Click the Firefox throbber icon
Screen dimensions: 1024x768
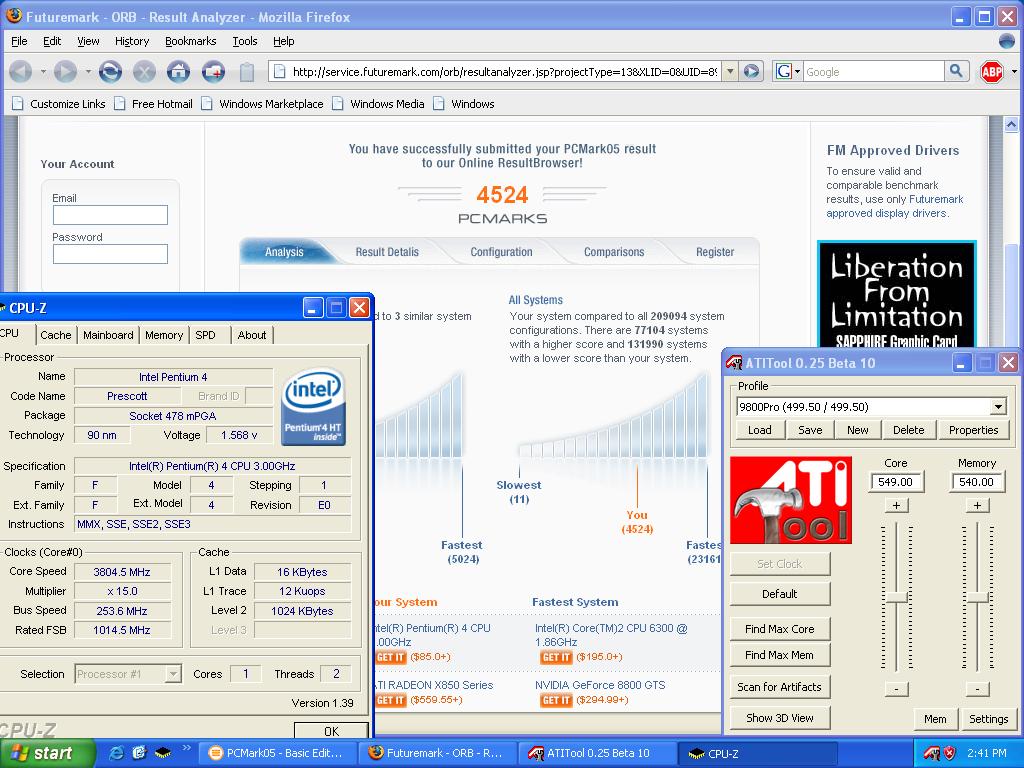(1006, 41)
